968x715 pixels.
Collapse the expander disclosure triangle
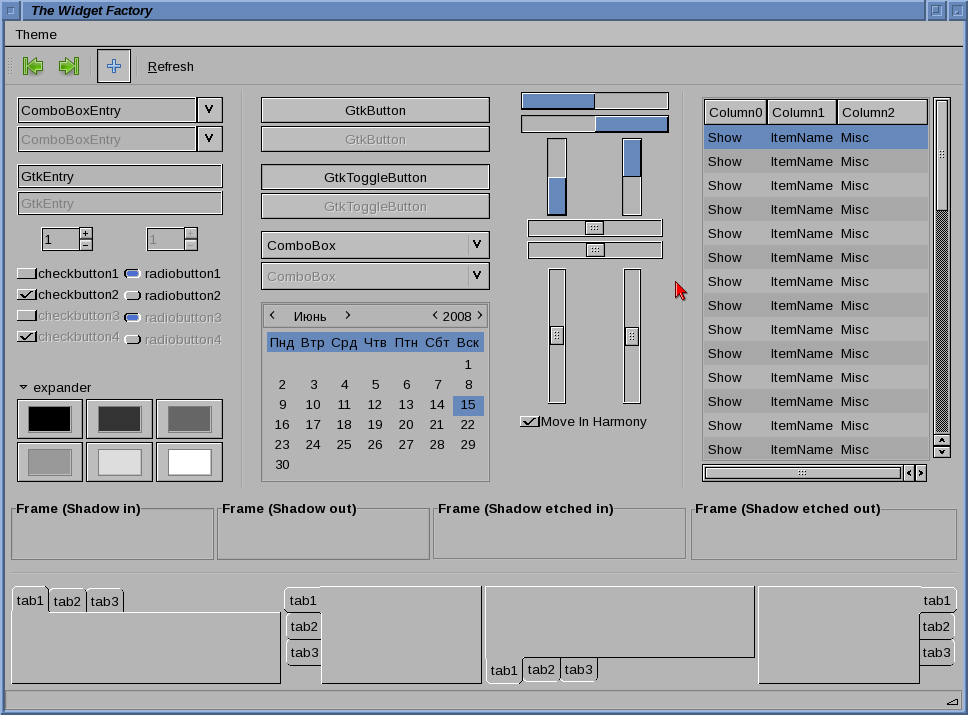[x=23, y=387]
